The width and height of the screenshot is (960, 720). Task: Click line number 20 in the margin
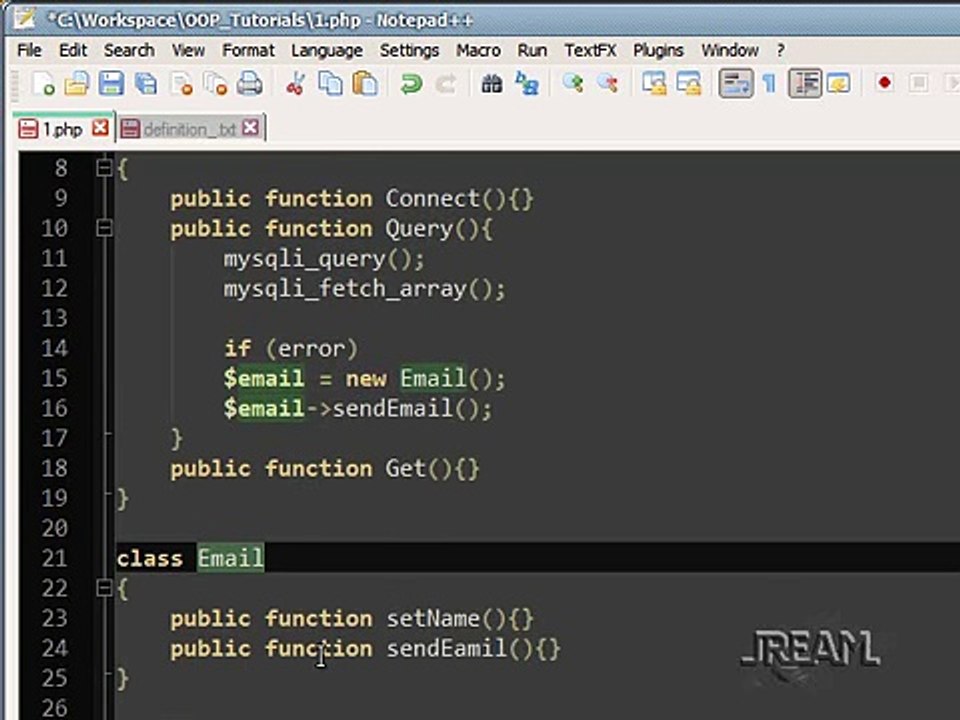[x=54, y=528]
